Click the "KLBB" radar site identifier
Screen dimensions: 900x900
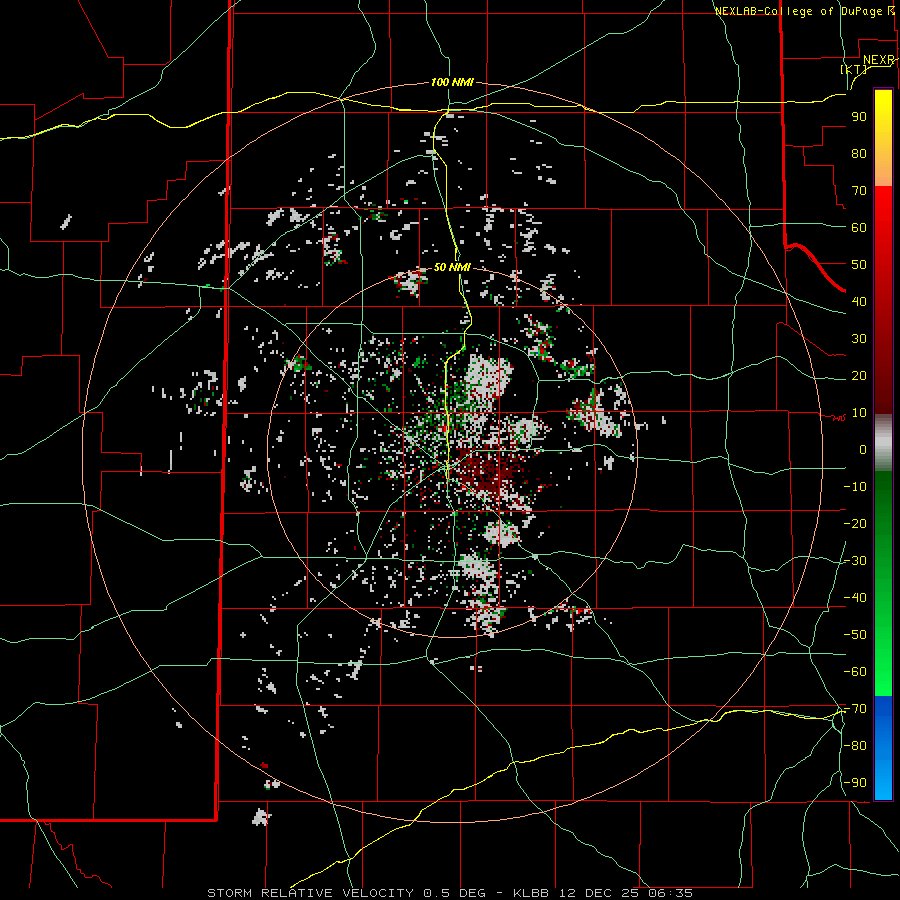pos(531,893)
